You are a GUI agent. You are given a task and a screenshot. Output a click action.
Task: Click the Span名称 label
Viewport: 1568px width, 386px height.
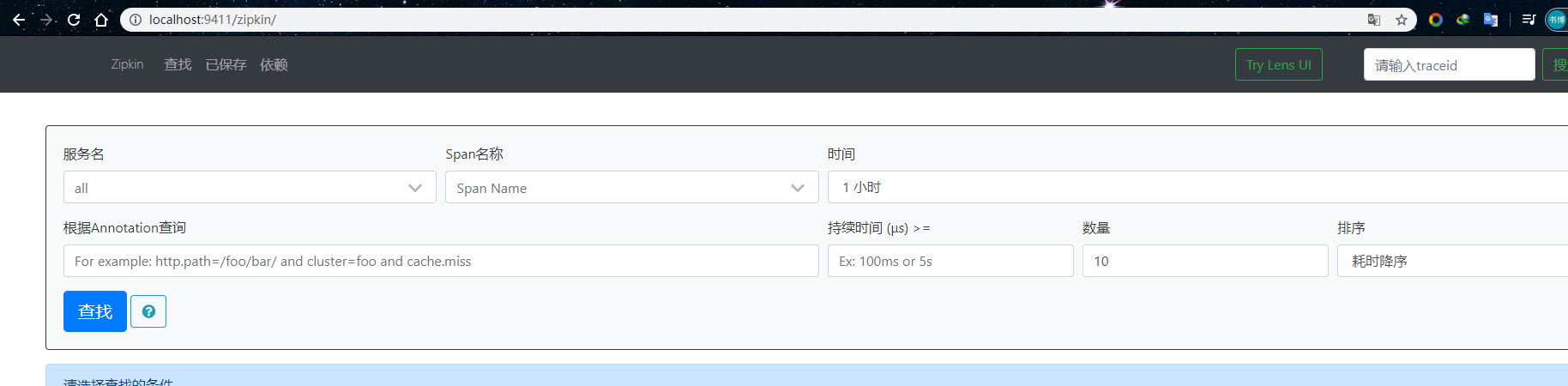474,154
